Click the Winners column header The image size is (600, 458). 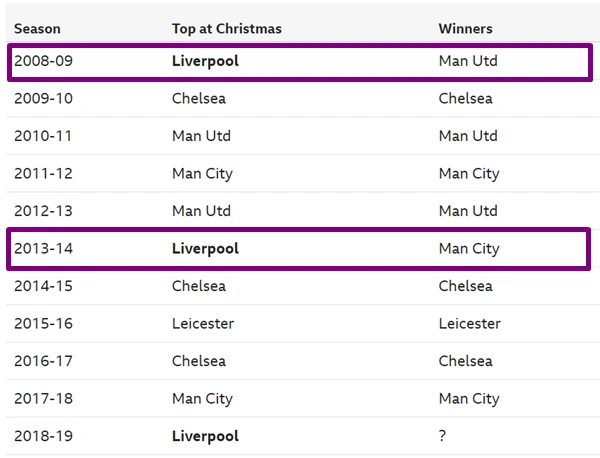[x=465, y=29]
